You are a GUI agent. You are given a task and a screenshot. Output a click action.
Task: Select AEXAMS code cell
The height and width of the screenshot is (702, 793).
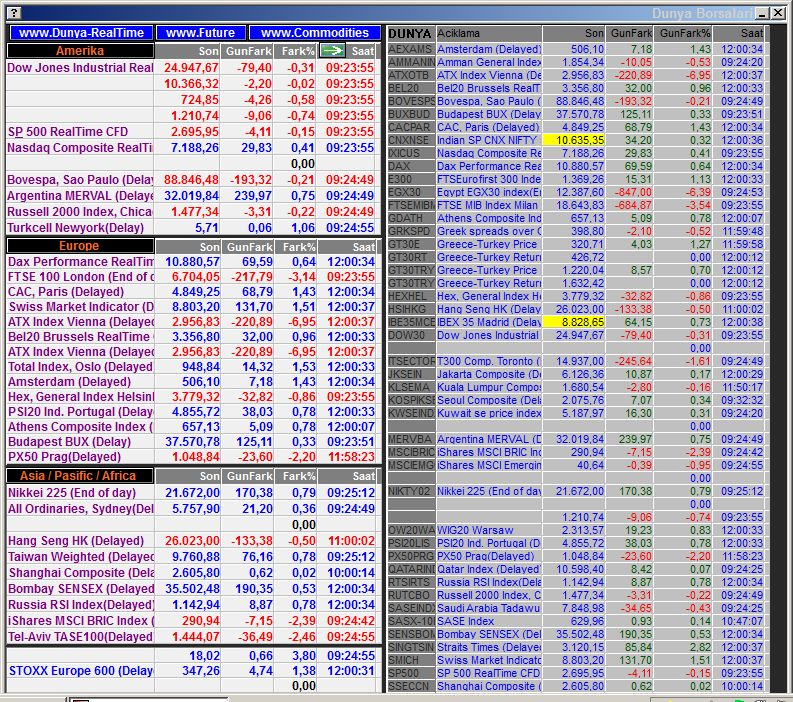[x=411, y=49]
